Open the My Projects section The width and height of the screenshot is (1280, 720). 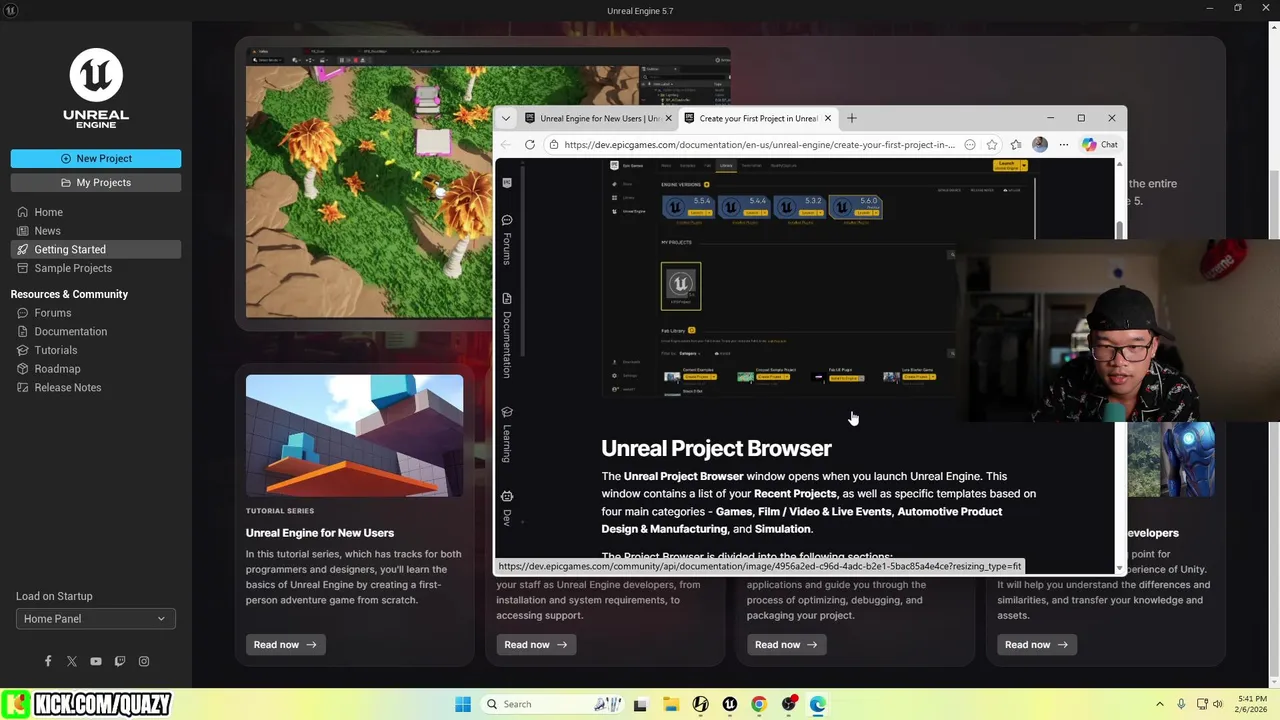click(96, 182)
